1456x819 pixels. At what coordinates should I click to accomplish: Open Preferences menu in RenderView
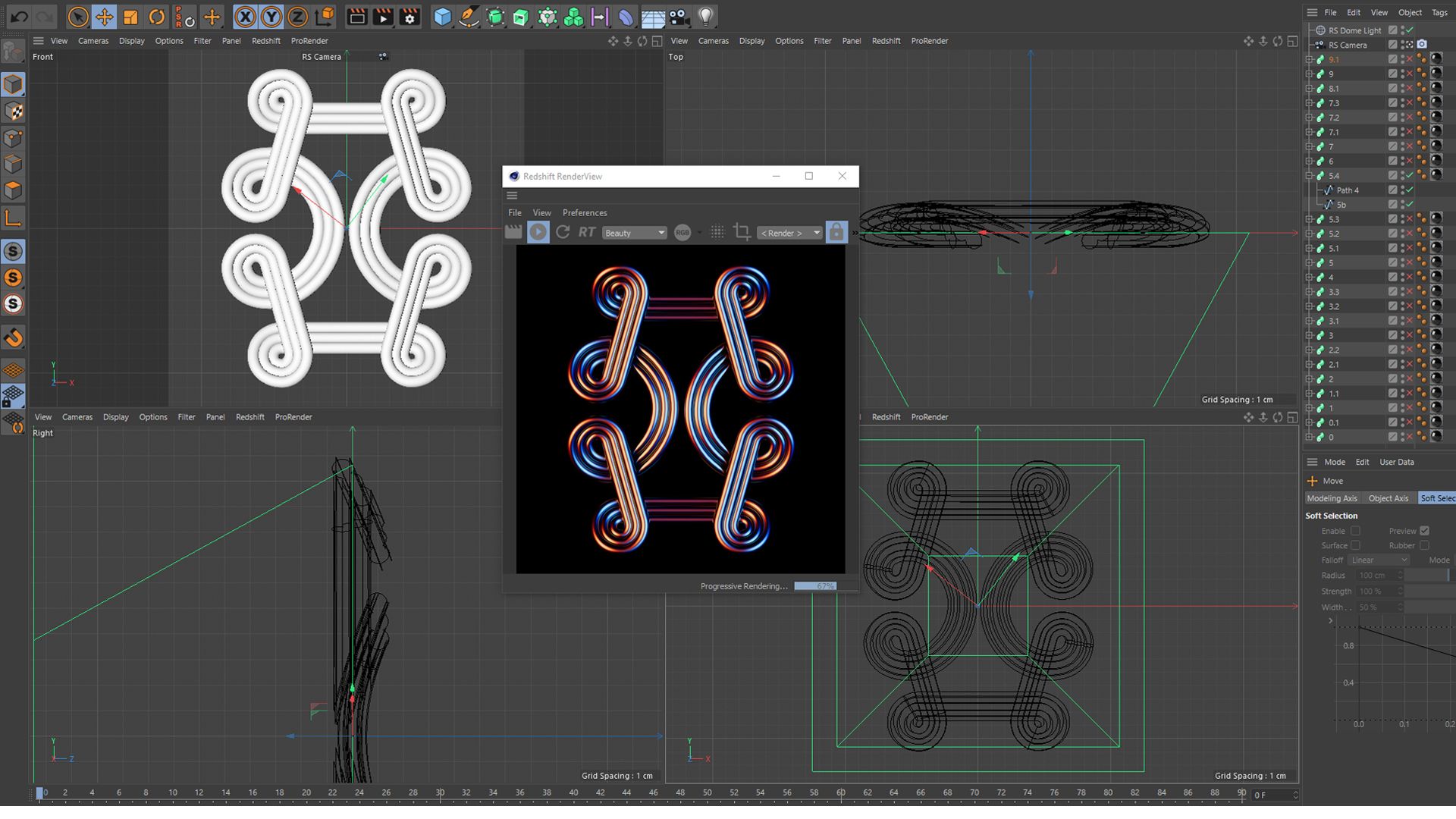click(x=585, y=213)
